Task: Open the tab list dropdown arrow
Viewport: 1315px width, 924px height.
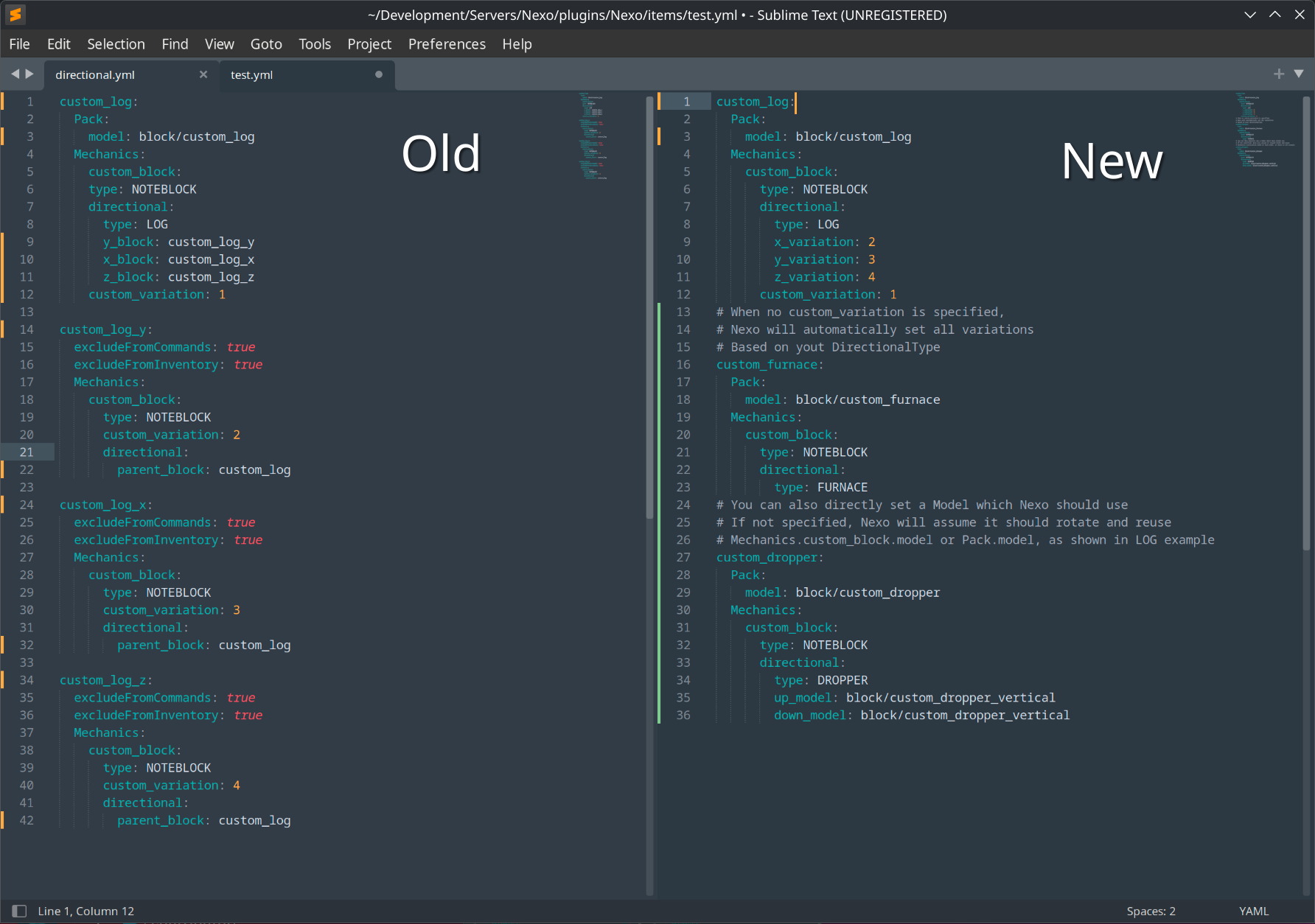Action: tap(1299, 74)
